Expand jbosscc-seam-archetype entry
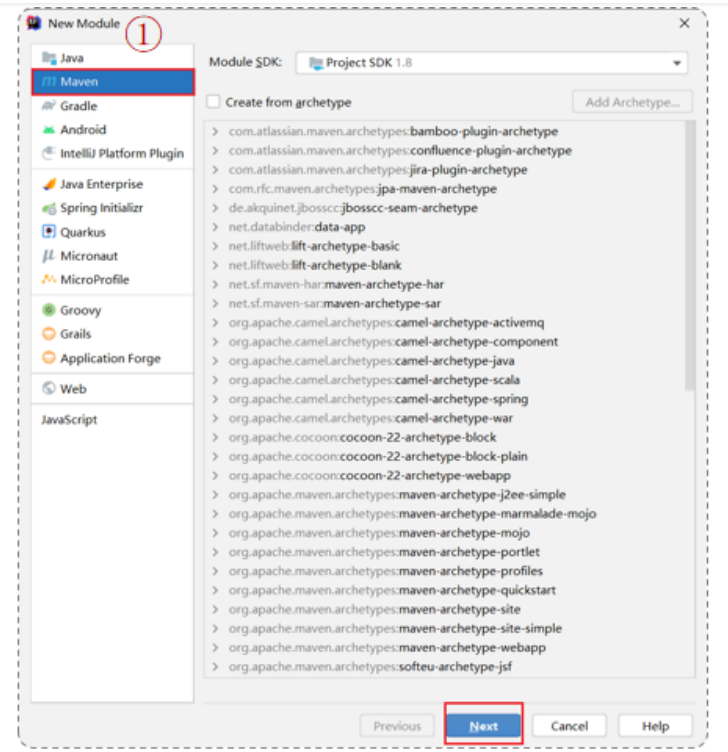The width and height of the screenshot is (728, 752). coord(215,208)
